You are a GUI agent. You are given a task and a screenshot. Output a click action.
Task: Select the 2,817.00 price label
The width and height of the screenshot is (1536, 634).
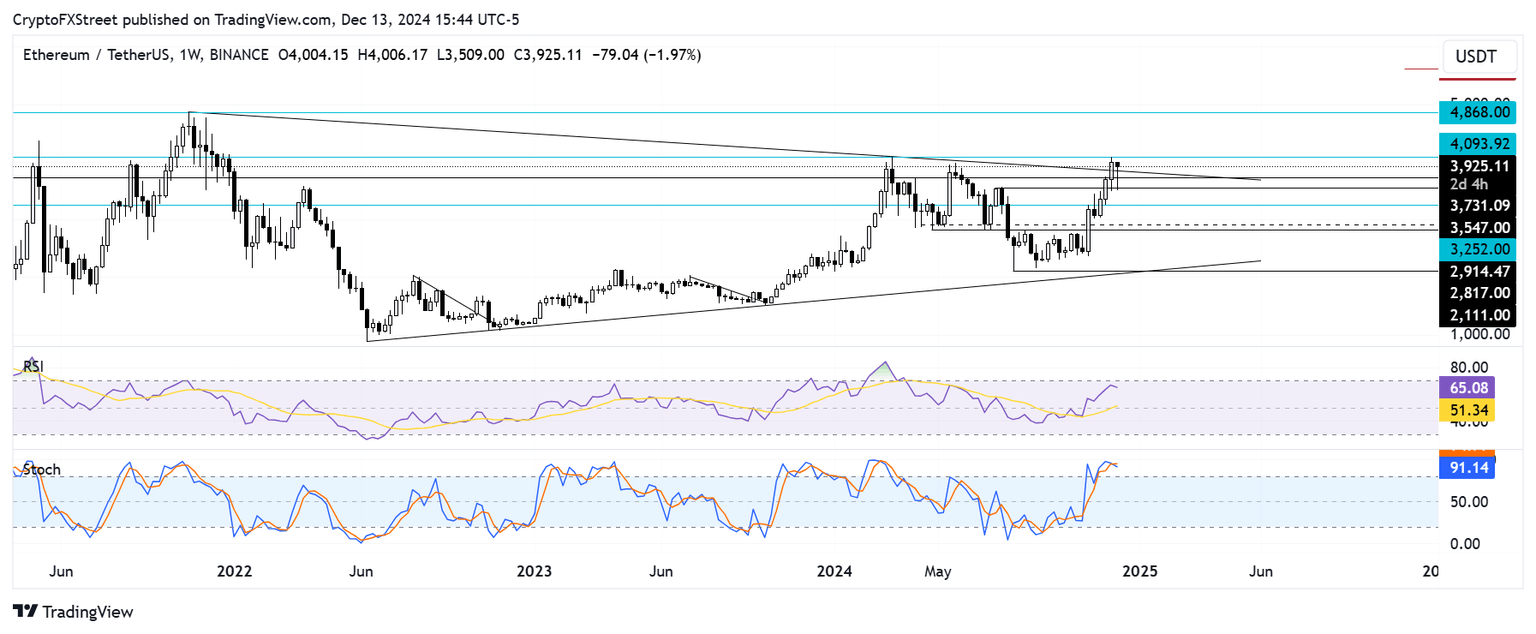(1476, 293)
